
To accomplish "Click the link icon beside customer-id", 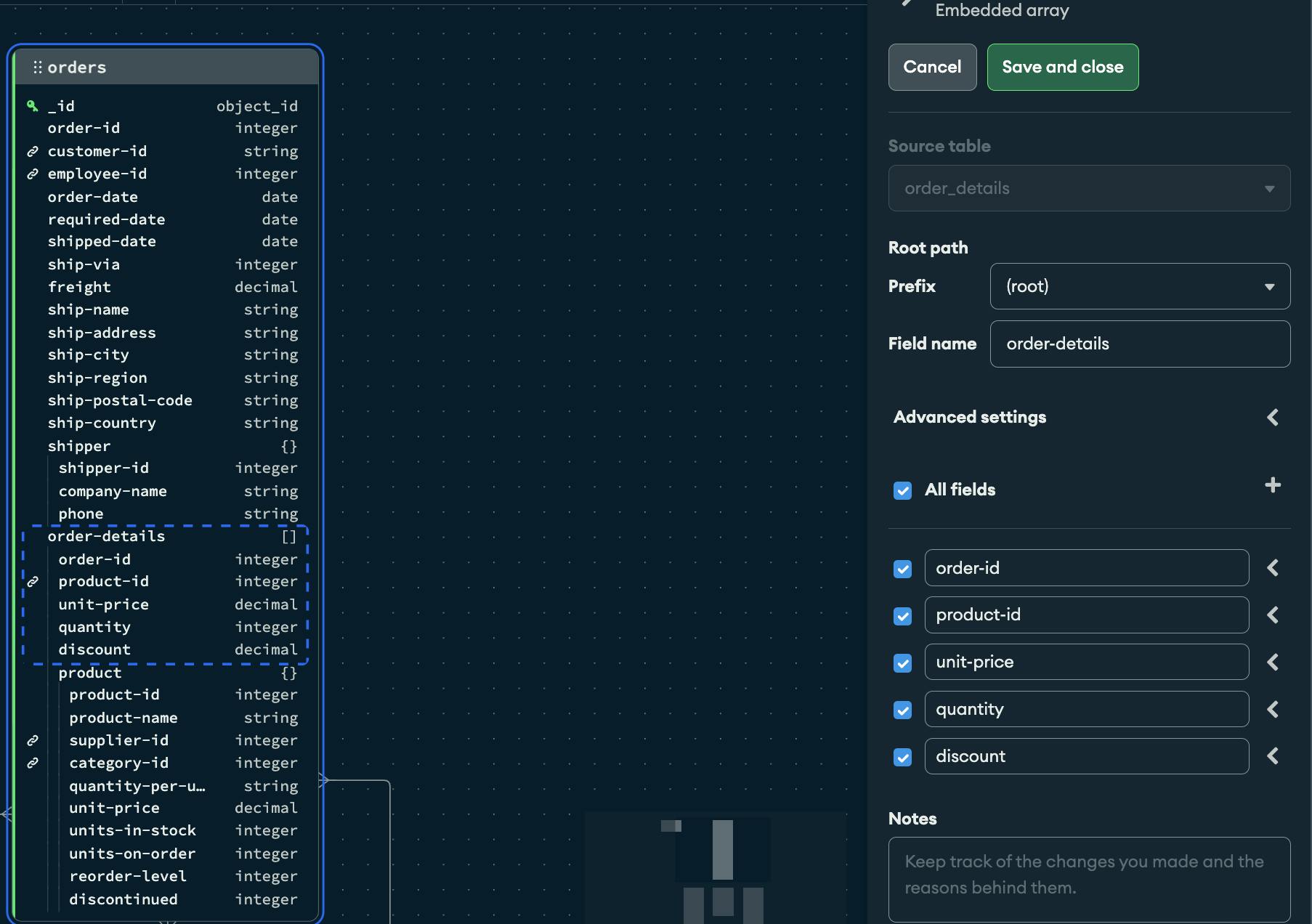I will 32,151.
